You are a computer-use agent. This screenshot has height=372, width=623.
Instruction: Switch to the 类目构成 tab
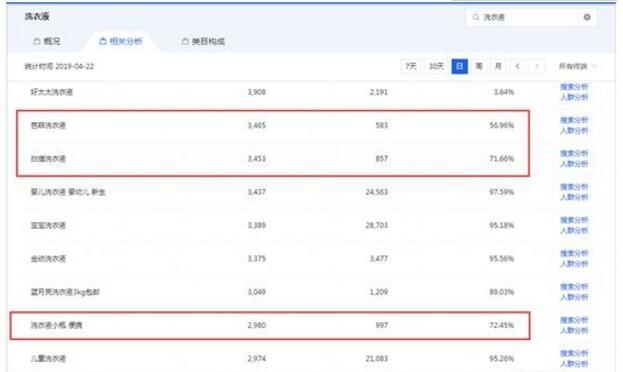(x=203, y=41)
